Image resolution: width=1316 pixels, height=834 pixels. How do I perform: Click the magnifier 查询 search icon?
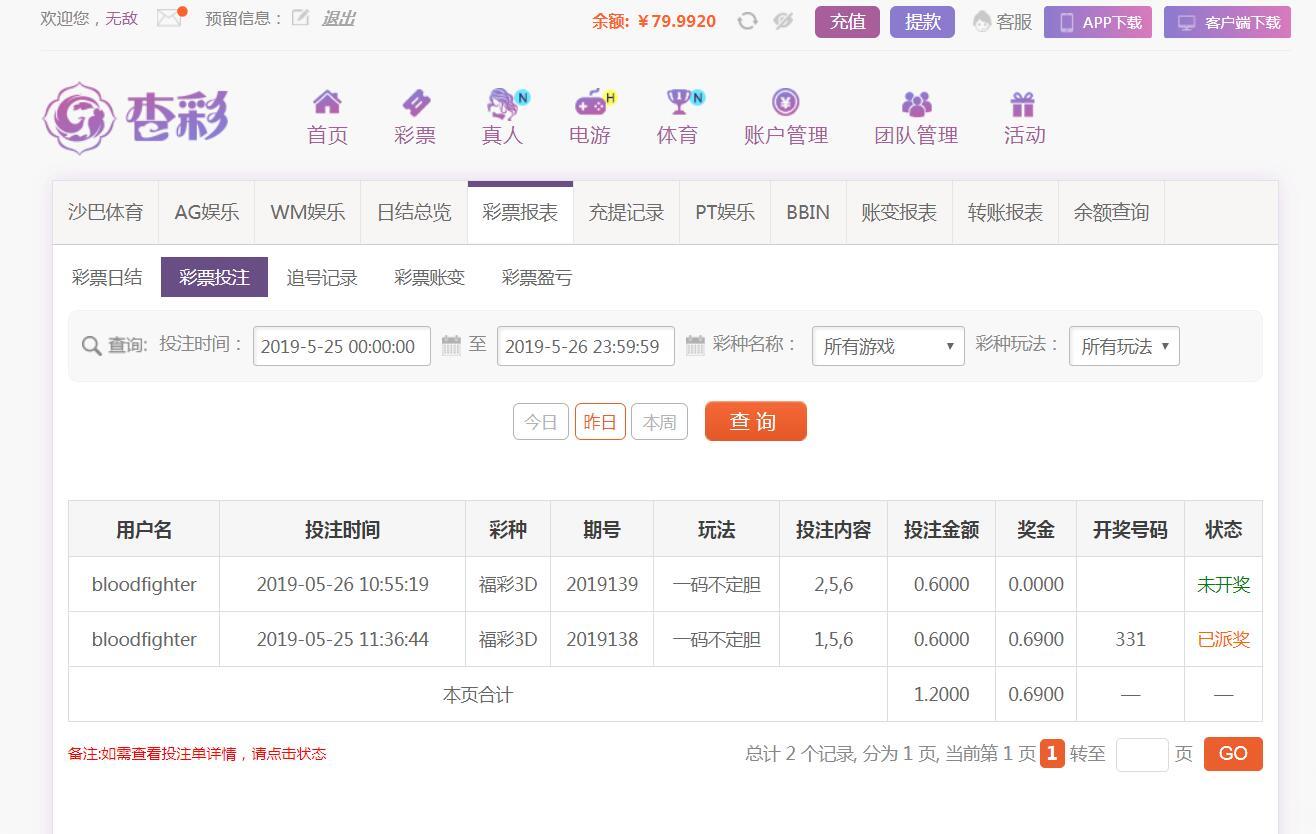[91, 346]
